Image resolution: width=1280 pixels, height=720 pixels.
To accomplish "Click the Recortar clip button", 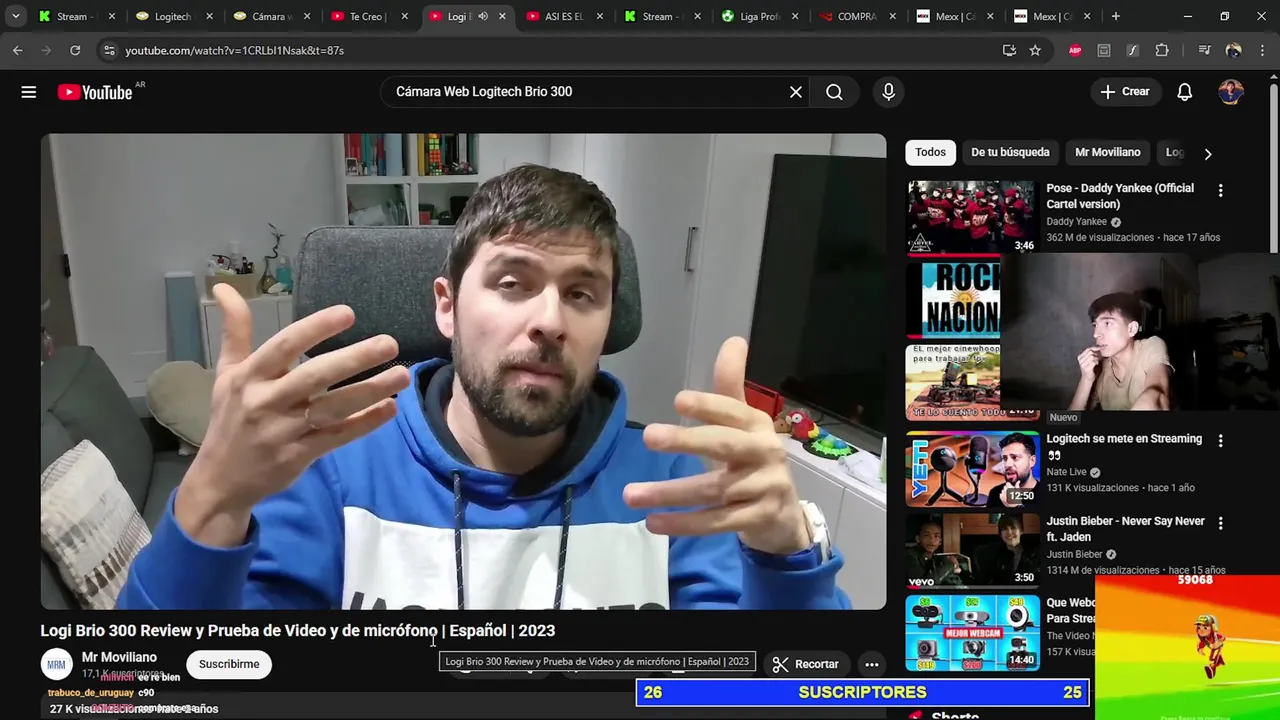I will (x=805, y=664).
